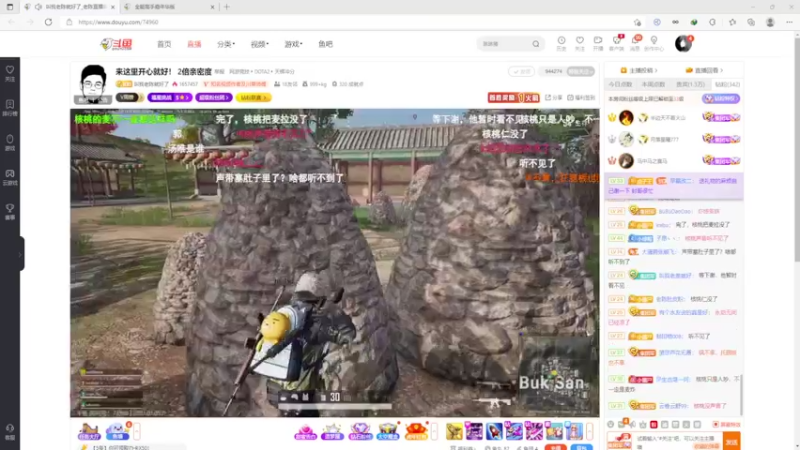Switch to the 本周点数 tab
Image resolution: width=800 pixels, height=450 pixels.
653,85
